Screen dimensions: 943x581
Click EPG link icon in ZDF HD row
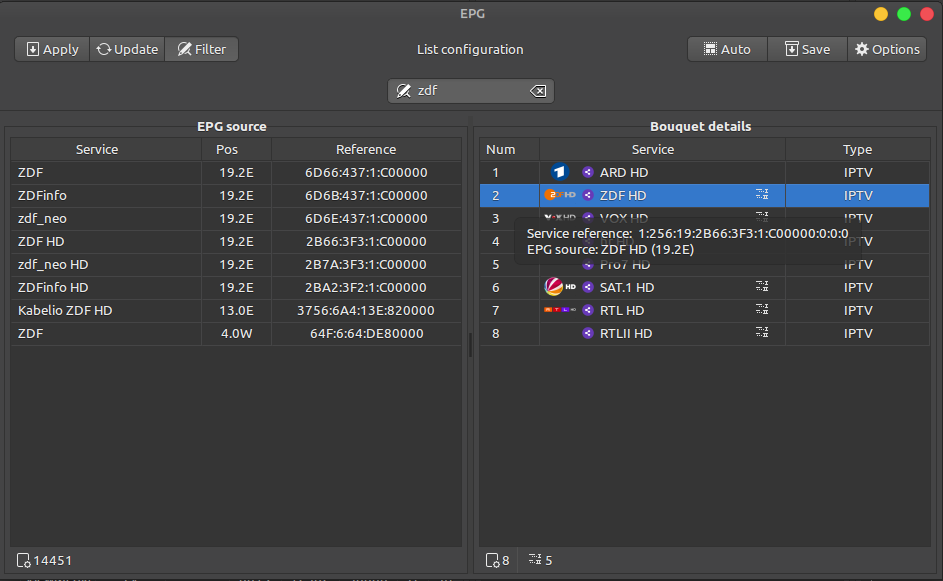click(762, 196)
